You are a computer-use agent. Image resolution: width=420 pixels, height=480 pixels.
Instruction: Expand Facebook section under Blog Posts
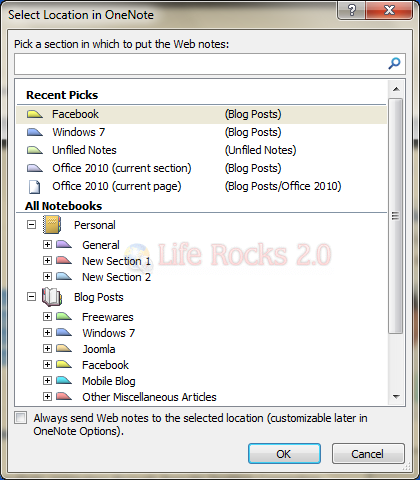[47, 364]
